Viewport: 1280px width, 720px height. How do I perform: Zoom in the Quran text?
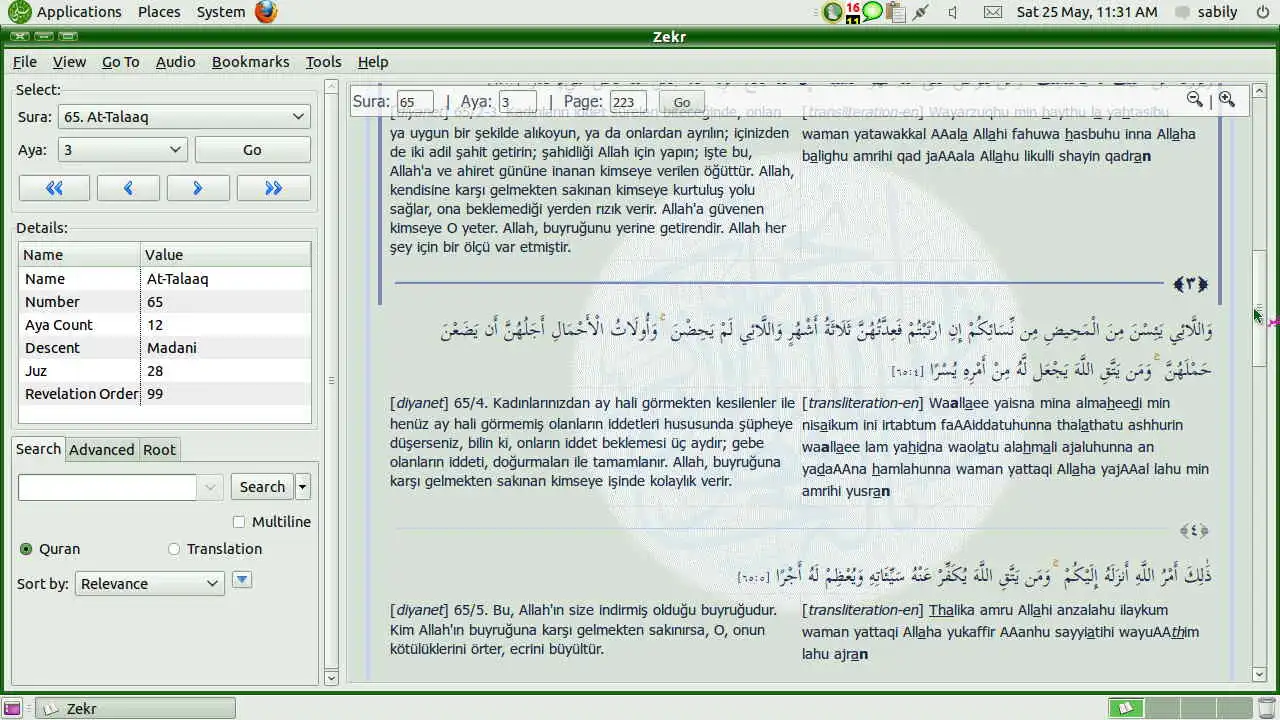[1227, 99]
